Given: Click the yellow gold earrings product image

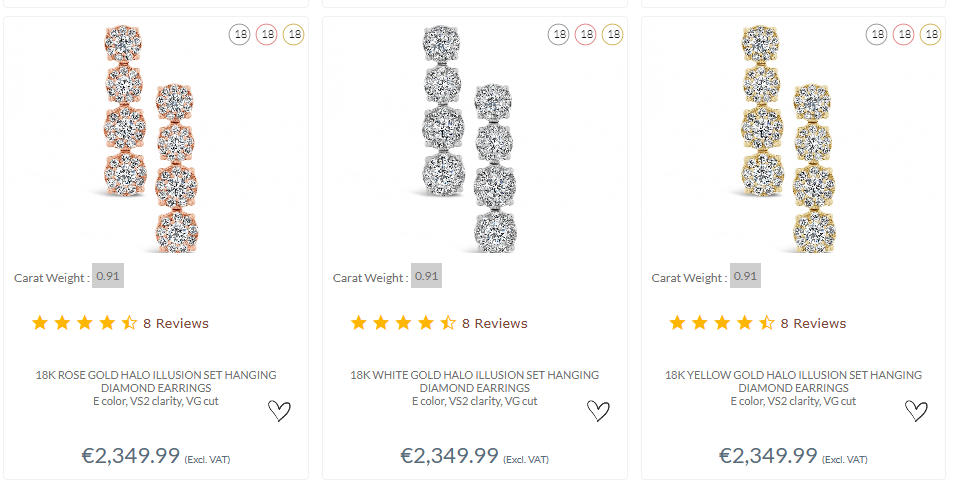Looking at the screenshot, I should tap(788, 138).
